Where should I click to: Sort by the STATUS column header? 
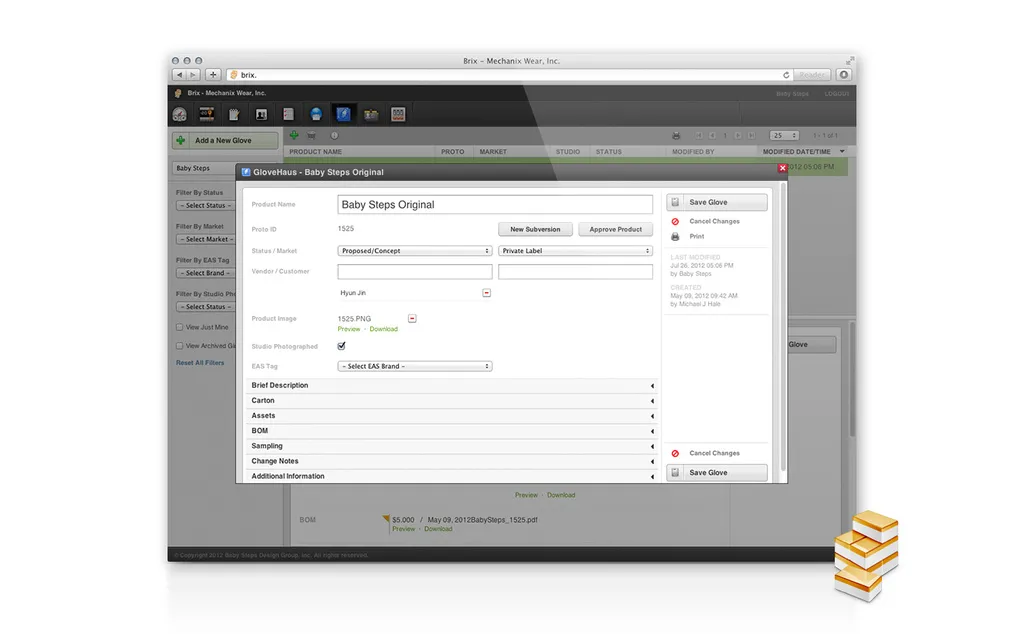(609, 151)
